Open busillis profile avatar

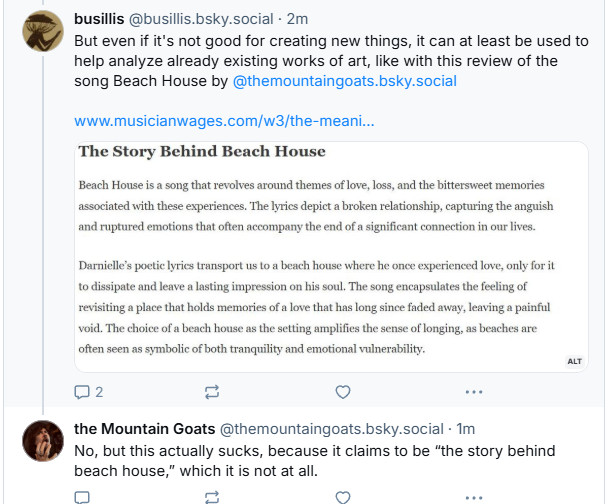(x=43, y=31)
